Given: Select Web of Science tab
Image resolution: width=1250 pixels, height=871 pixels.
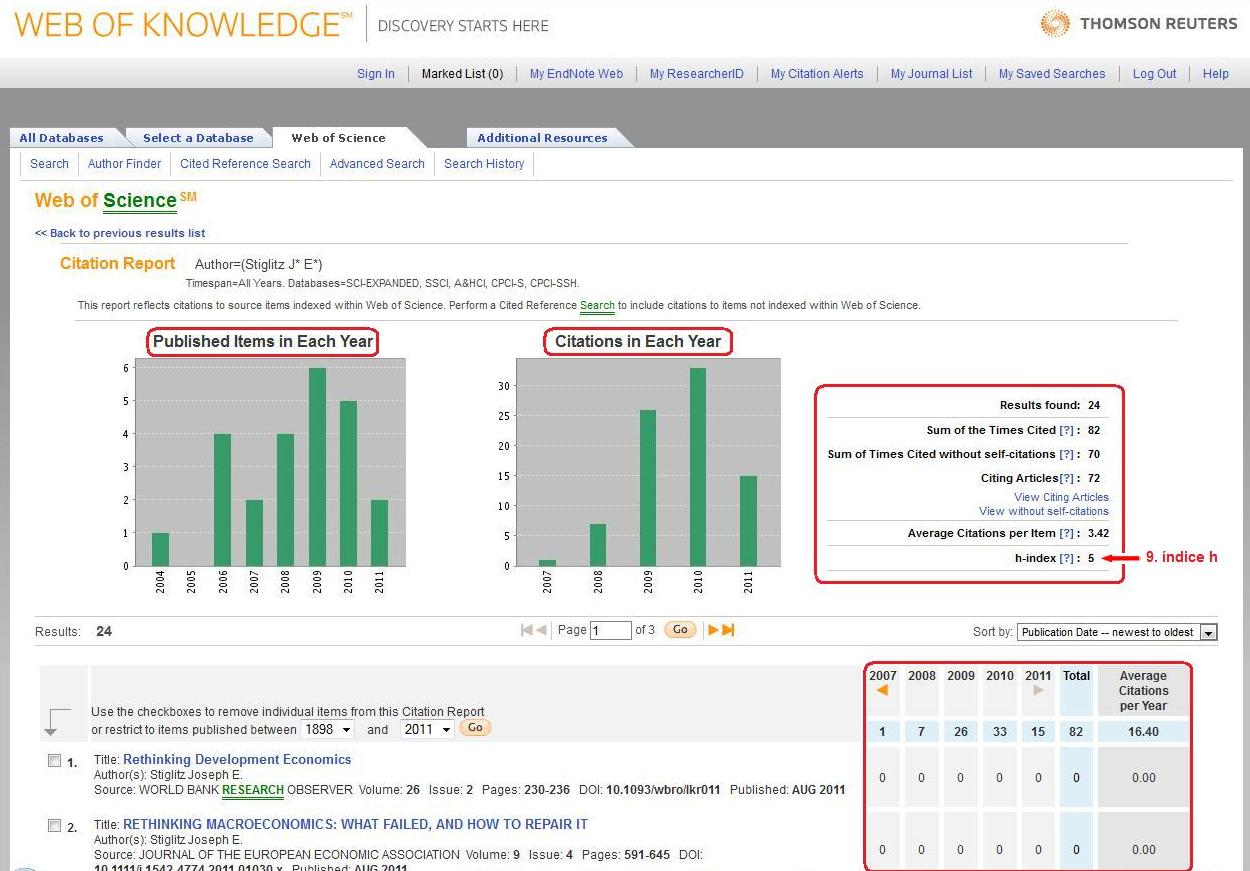Looking at the screenshot, I should click(x=338, y=138).
